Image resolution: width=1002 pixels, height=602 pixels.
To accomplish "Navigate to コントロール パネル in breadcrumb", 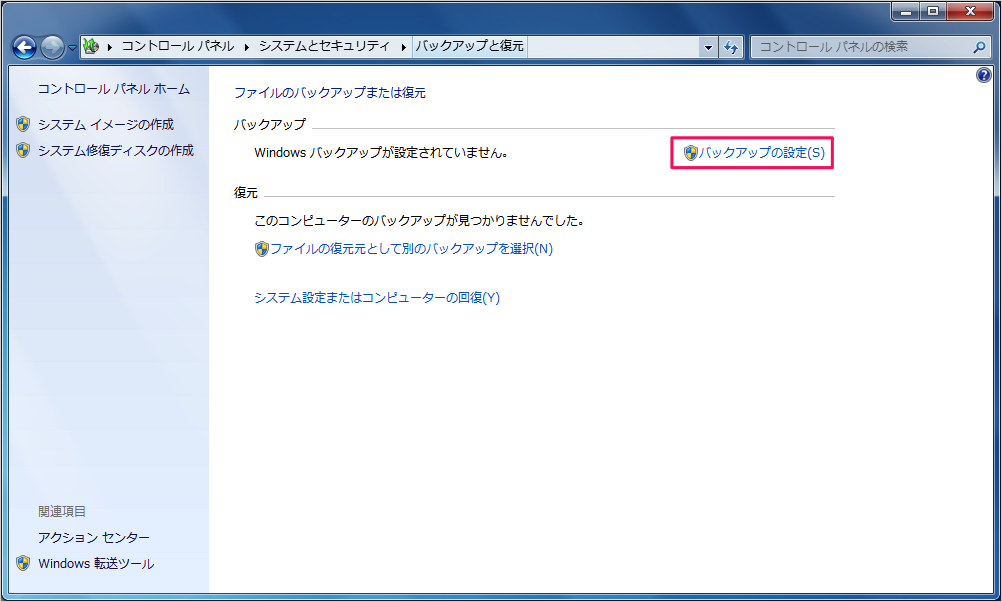I will 178,46.
